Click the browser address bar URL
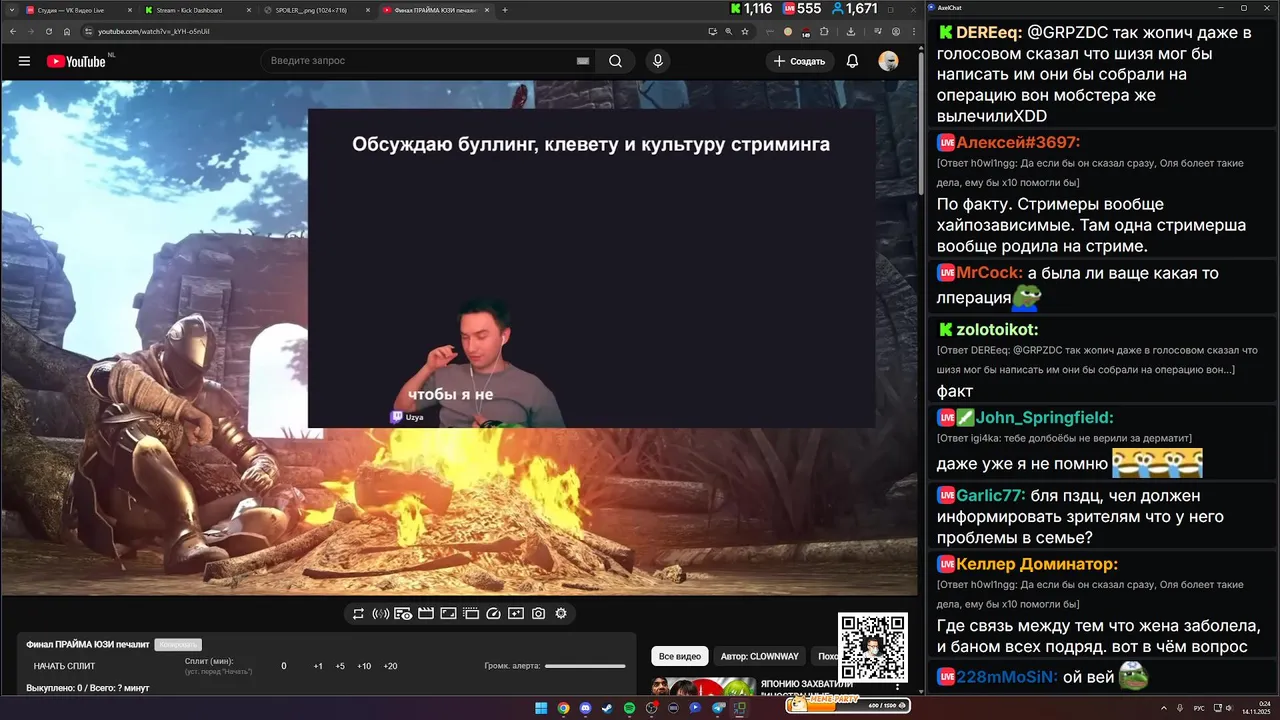The height and width of the screenshot is (720, 1280). 153,31
